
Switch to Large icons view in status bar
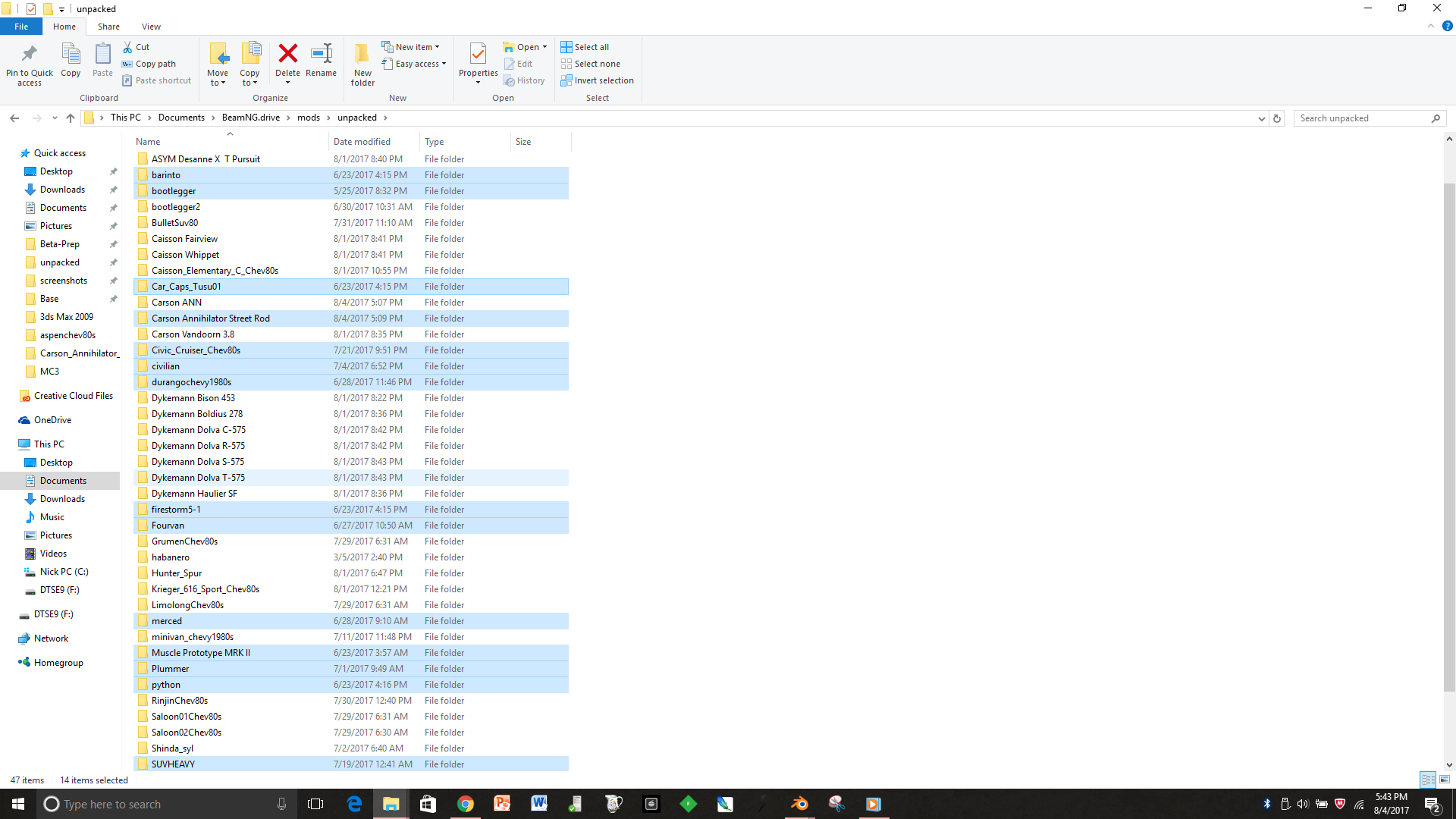click(x=1445, y=780)
